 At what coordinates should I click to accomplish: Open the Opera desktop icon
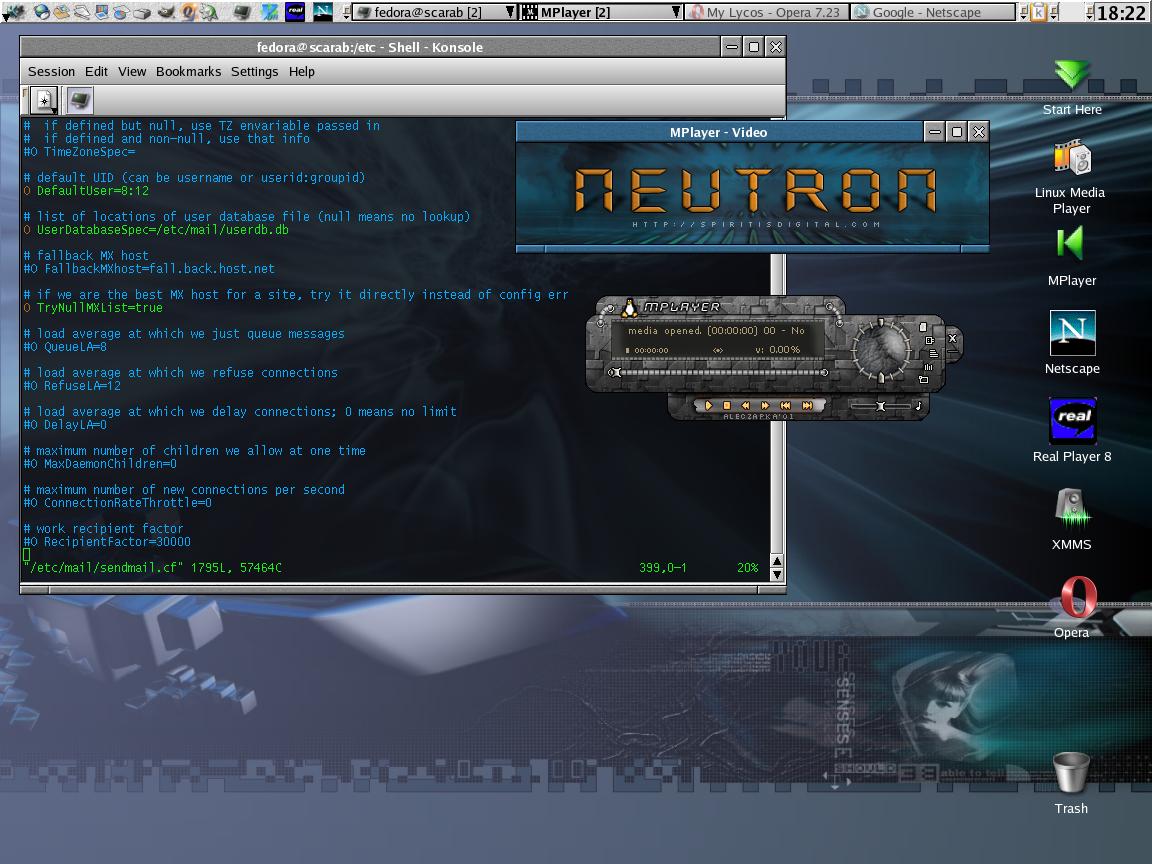pos(1077,597)
